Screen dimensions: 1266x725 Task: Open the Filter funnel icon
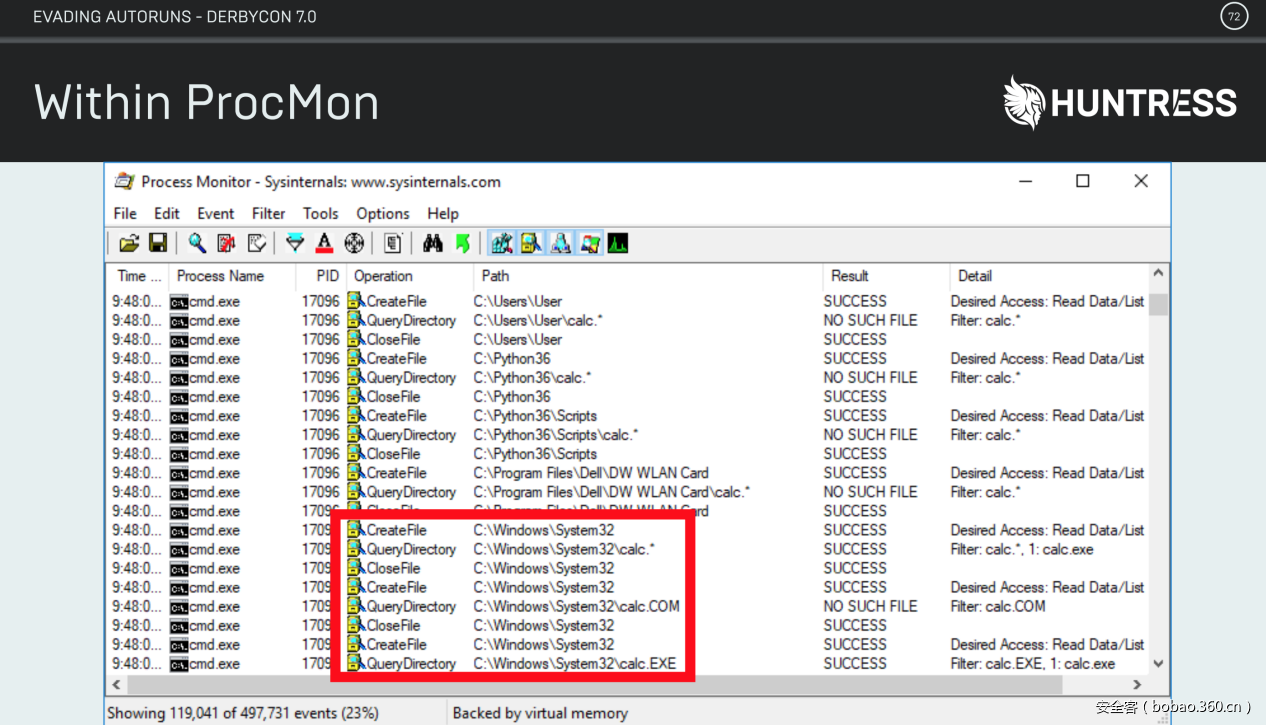pyautogui.click(x=295, y=243)
